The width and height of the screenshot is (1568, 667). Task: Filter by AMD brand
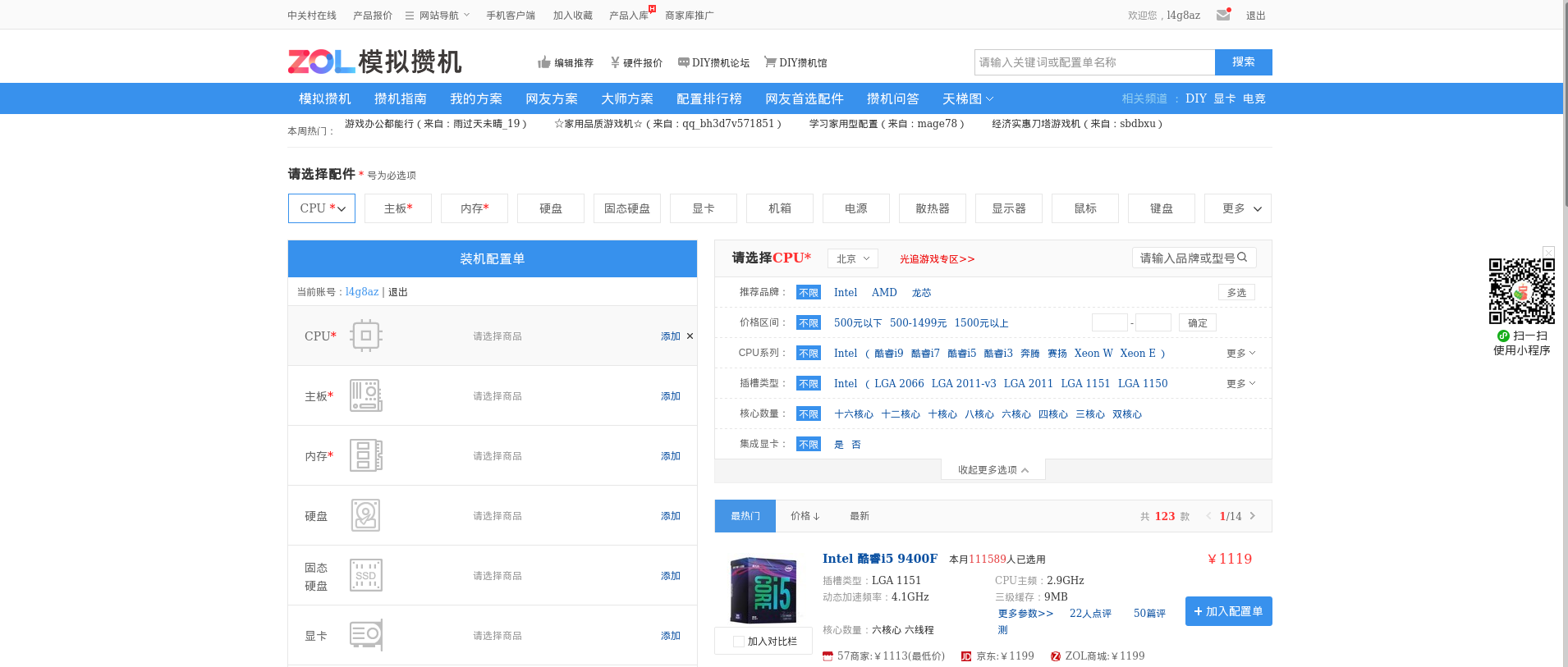coord(884,293)
